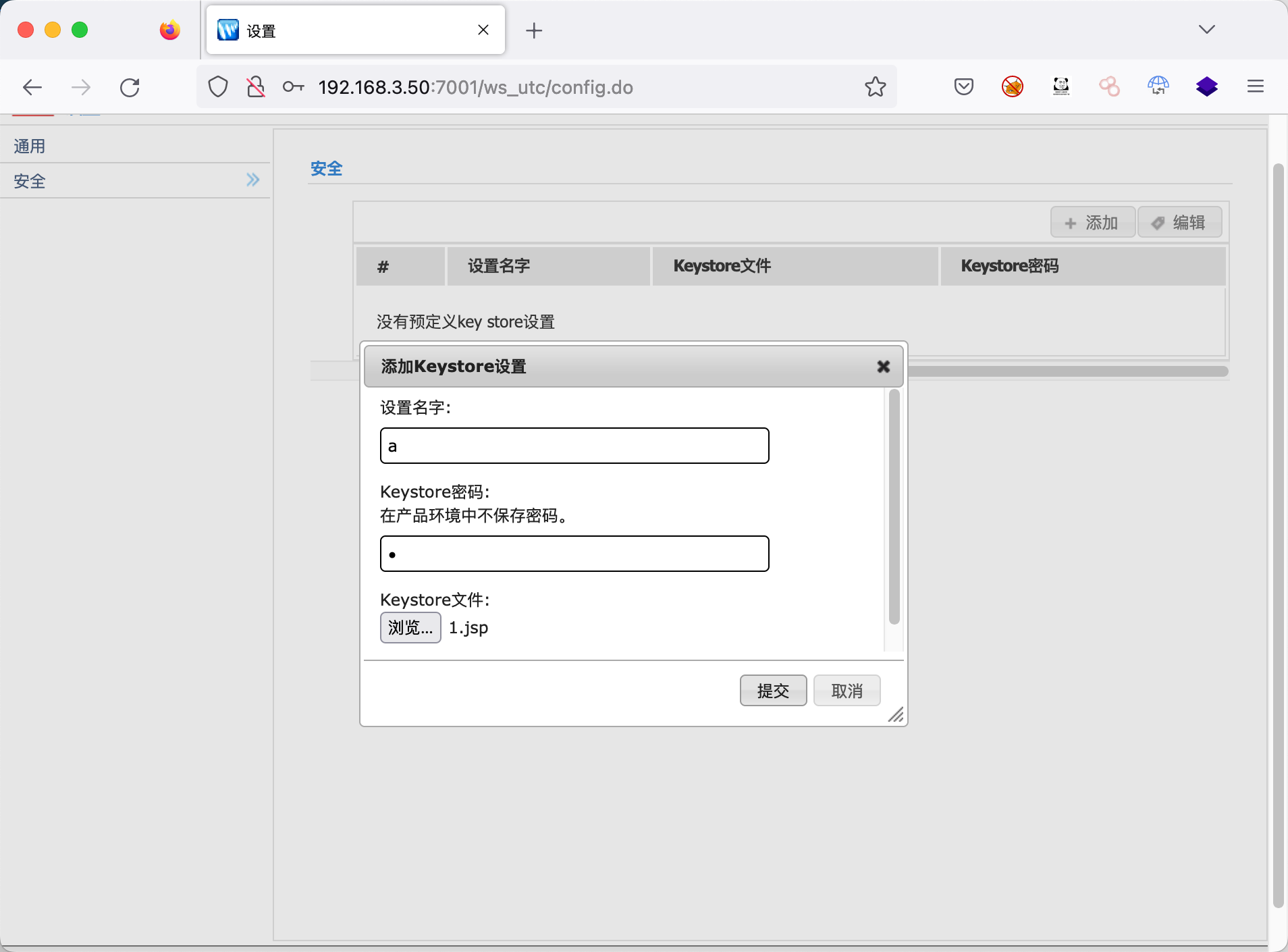Open the Firefox hamburger application menu
This screenshot has width=1288, height=952.
pos(1255,86)
